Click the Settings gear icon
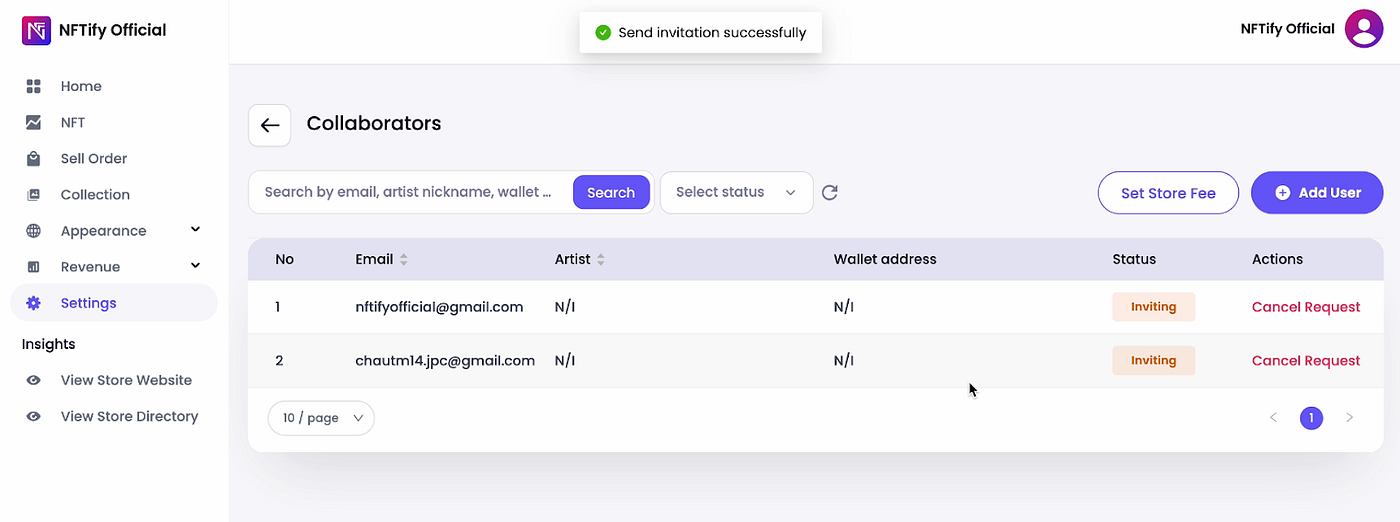Image resolution: width=1400 pixels, height=522 pixels. point(34,302)
